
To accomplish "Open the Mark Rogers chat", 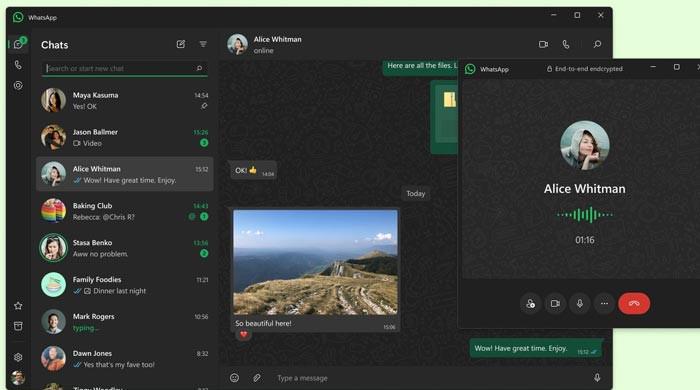I will pos(125,322).
